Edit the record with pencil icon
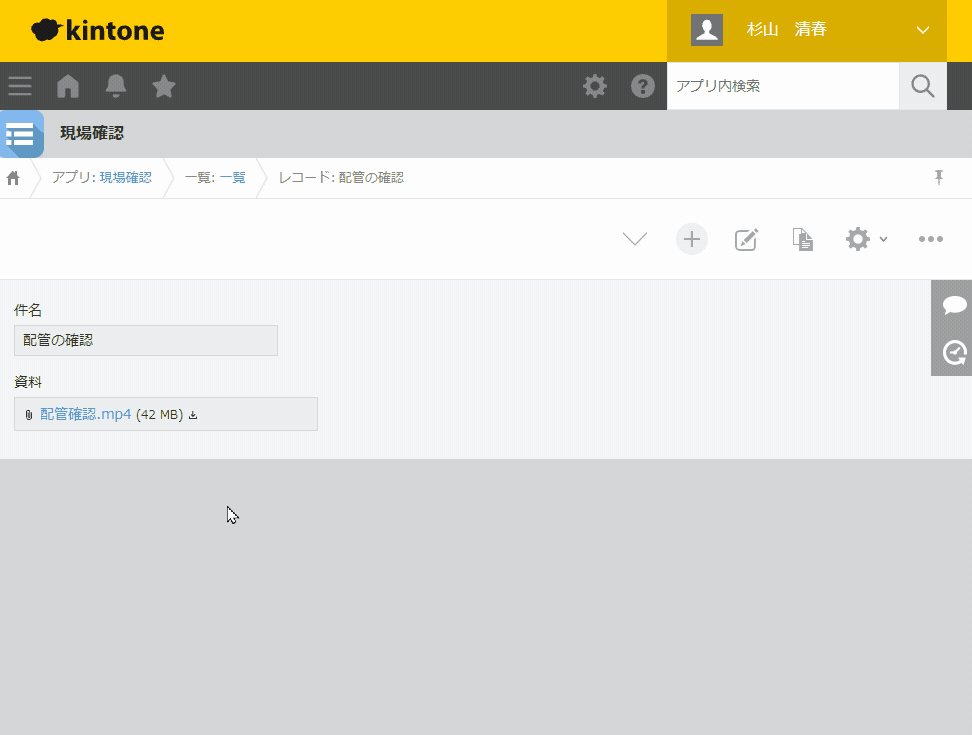 coord(746,239)
